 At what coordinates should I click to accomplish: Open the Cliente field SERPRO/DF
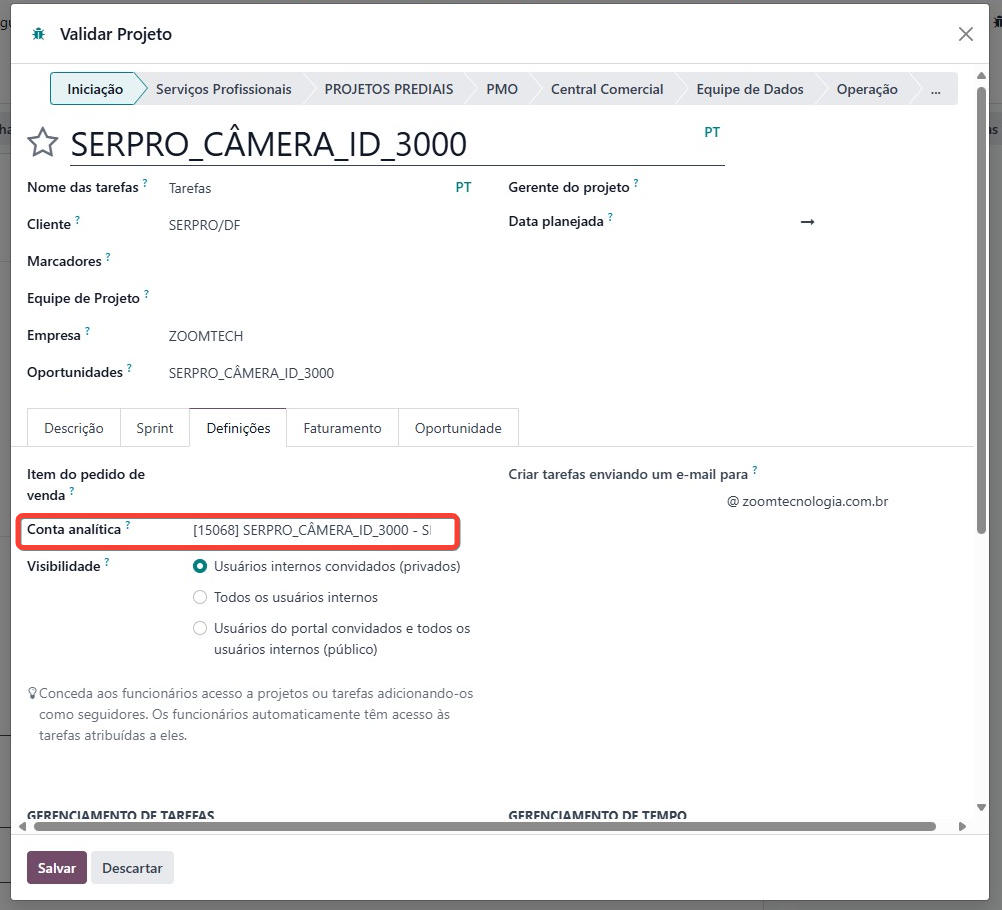pyautogui.click(x=205, y=225)
